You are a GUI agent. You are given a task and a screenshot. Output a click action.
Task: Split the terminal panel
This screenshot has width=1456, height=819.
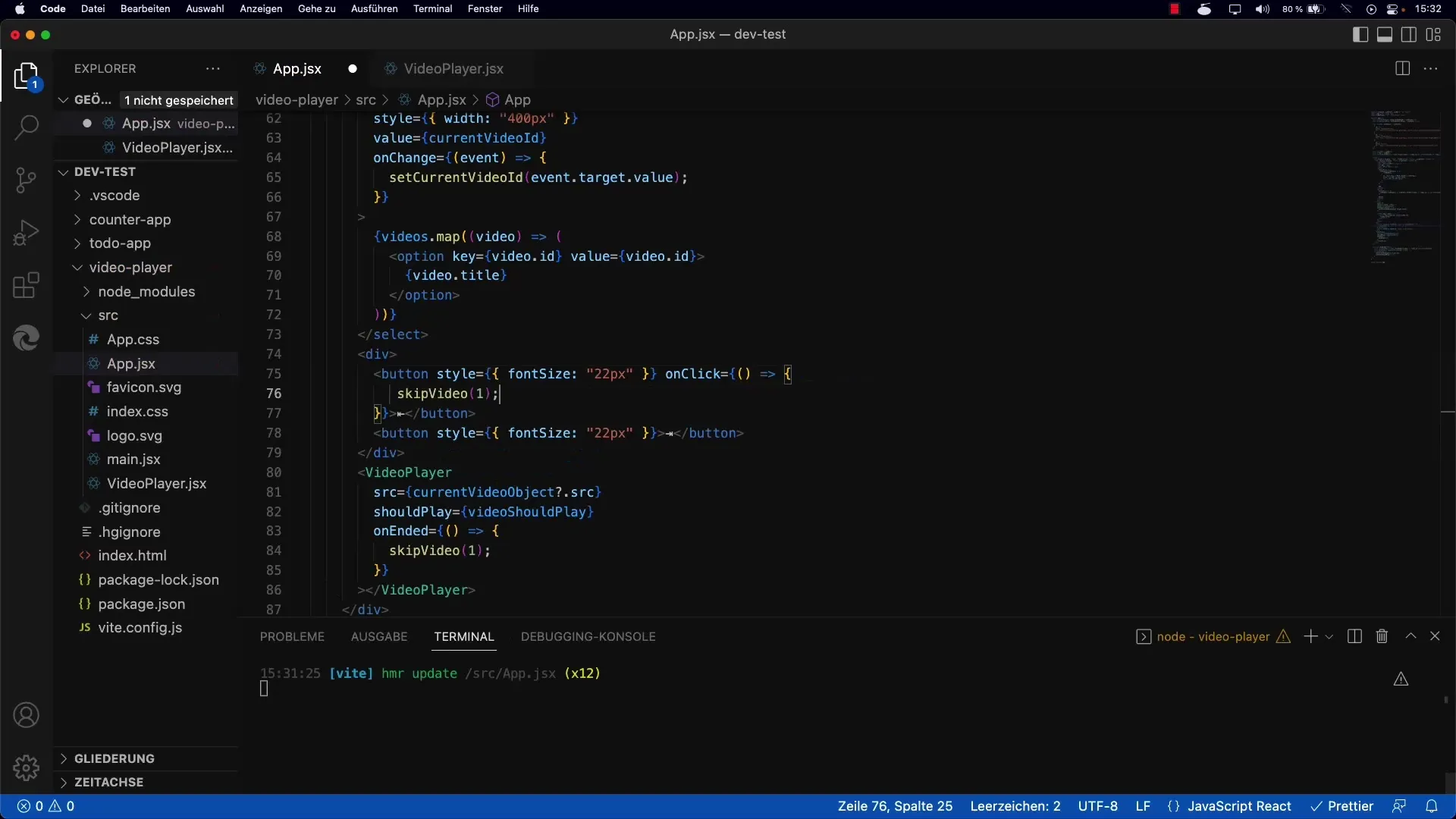point(1354,636)
